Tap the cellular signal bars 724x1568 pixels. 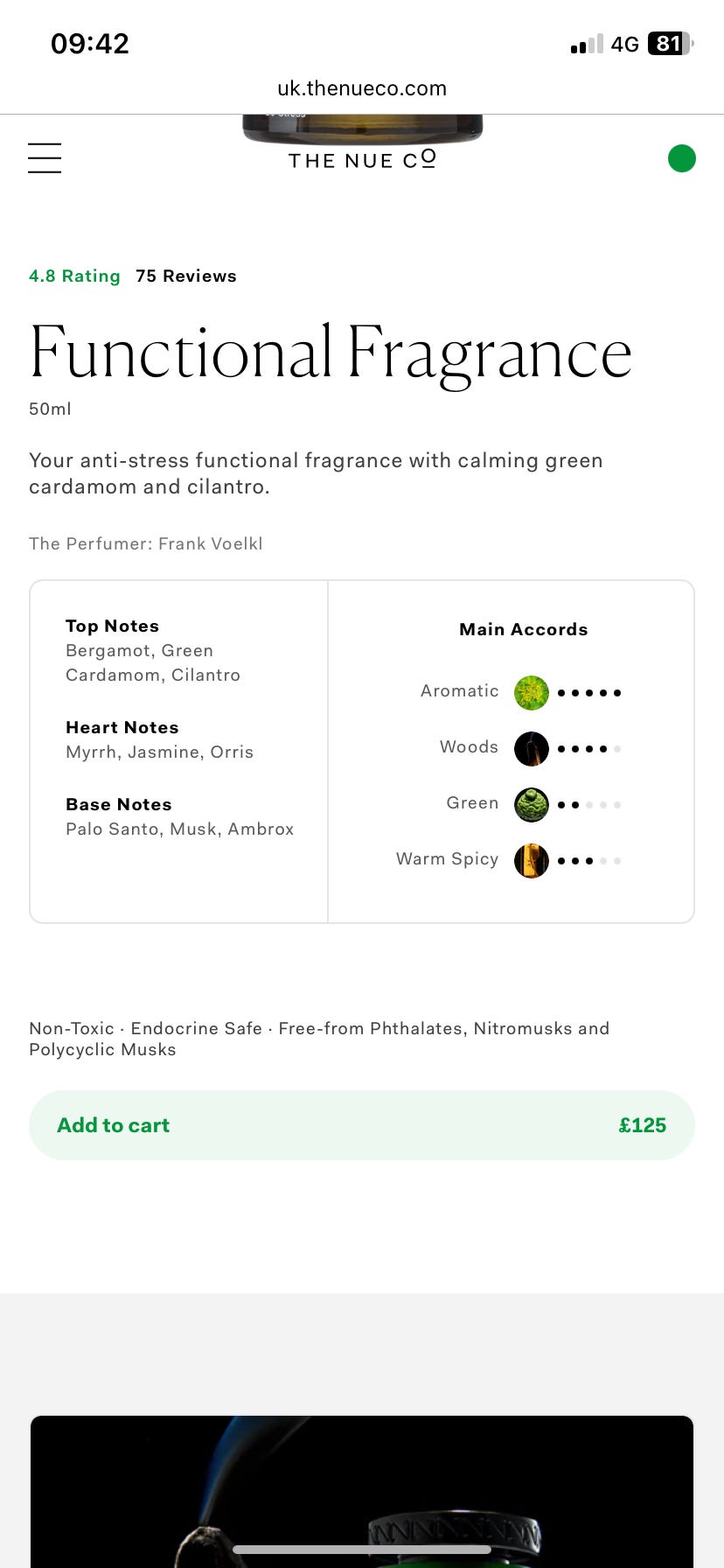pyautogui.click(x=587, y=45)
